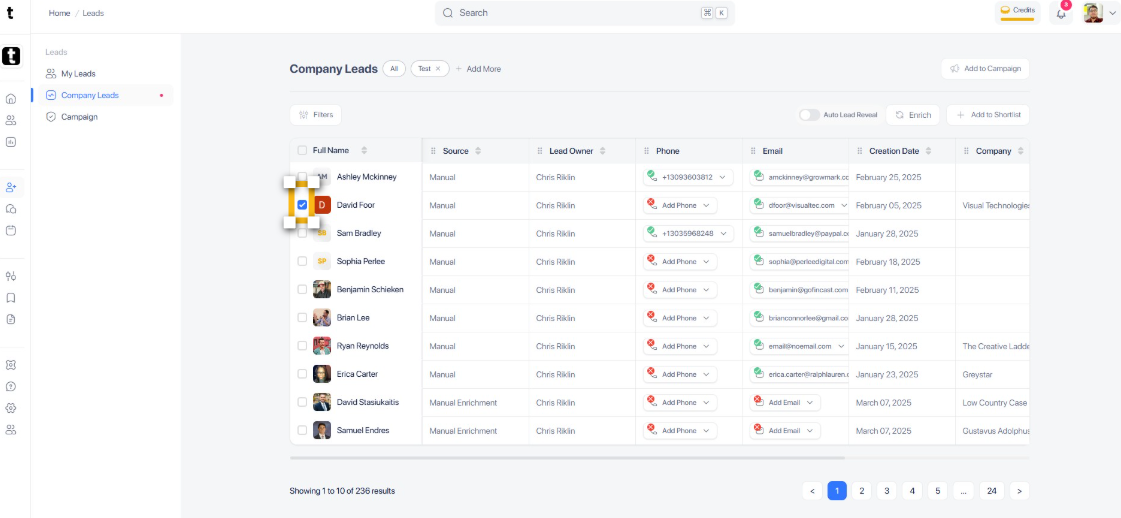1121x518 pixels.
Task: Expand Sam Bradley's phone number dropdown
Action: (x=722, y=233)
